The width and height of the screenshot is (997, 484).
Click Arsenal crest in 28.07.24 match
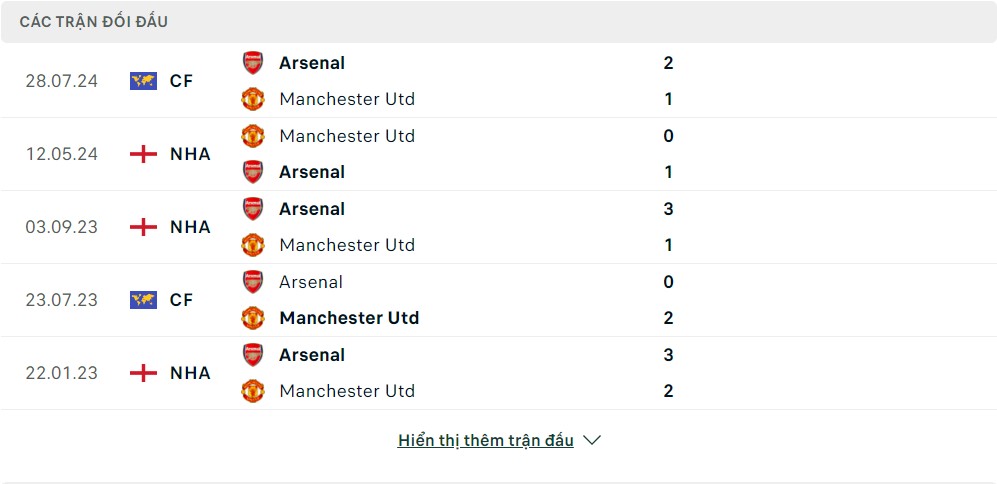(x=253, y=63)
